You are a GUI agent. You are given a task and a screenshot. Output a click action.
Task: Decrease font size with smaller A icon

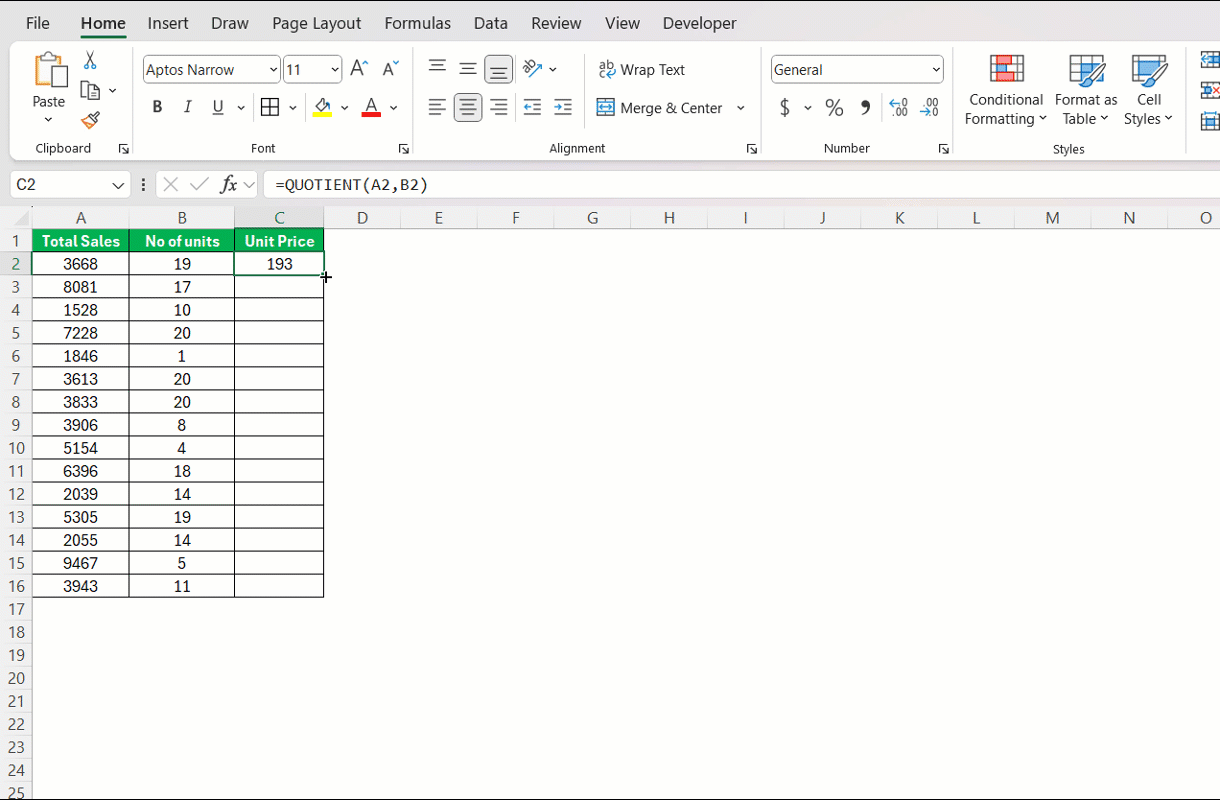391,69
